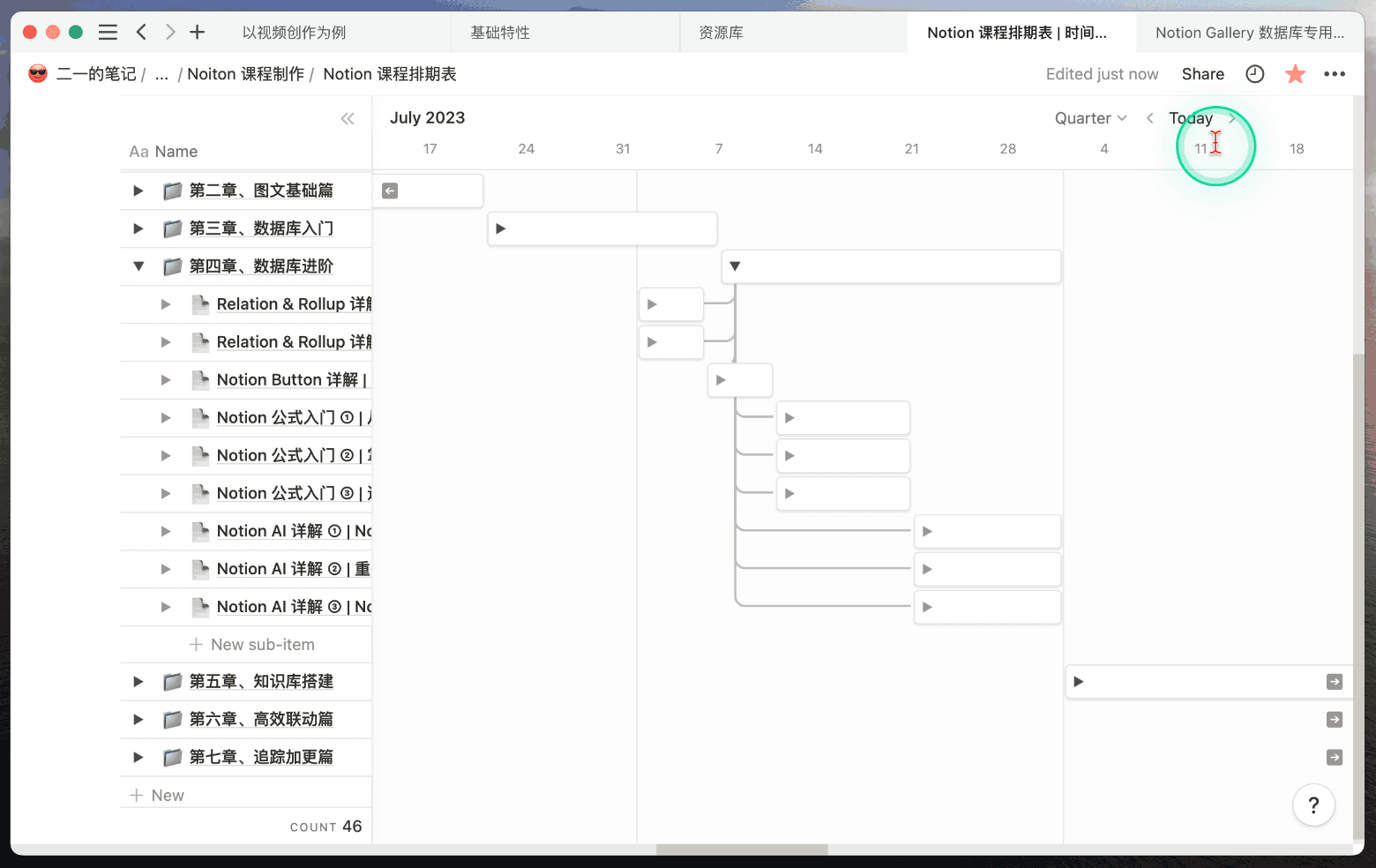
Task: Toggle the favorite star icon
Action: click(x=1295, y=74)
